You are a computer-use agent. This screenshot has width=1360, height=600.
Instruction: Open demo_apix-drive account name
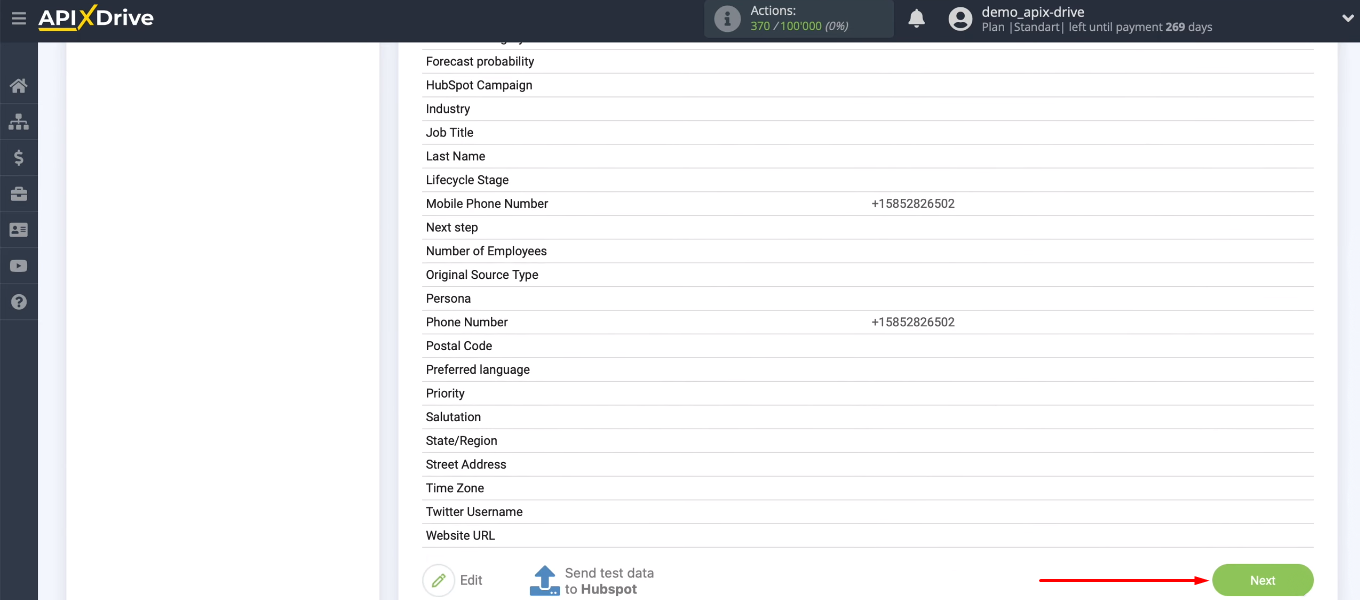coord(1033,12)
